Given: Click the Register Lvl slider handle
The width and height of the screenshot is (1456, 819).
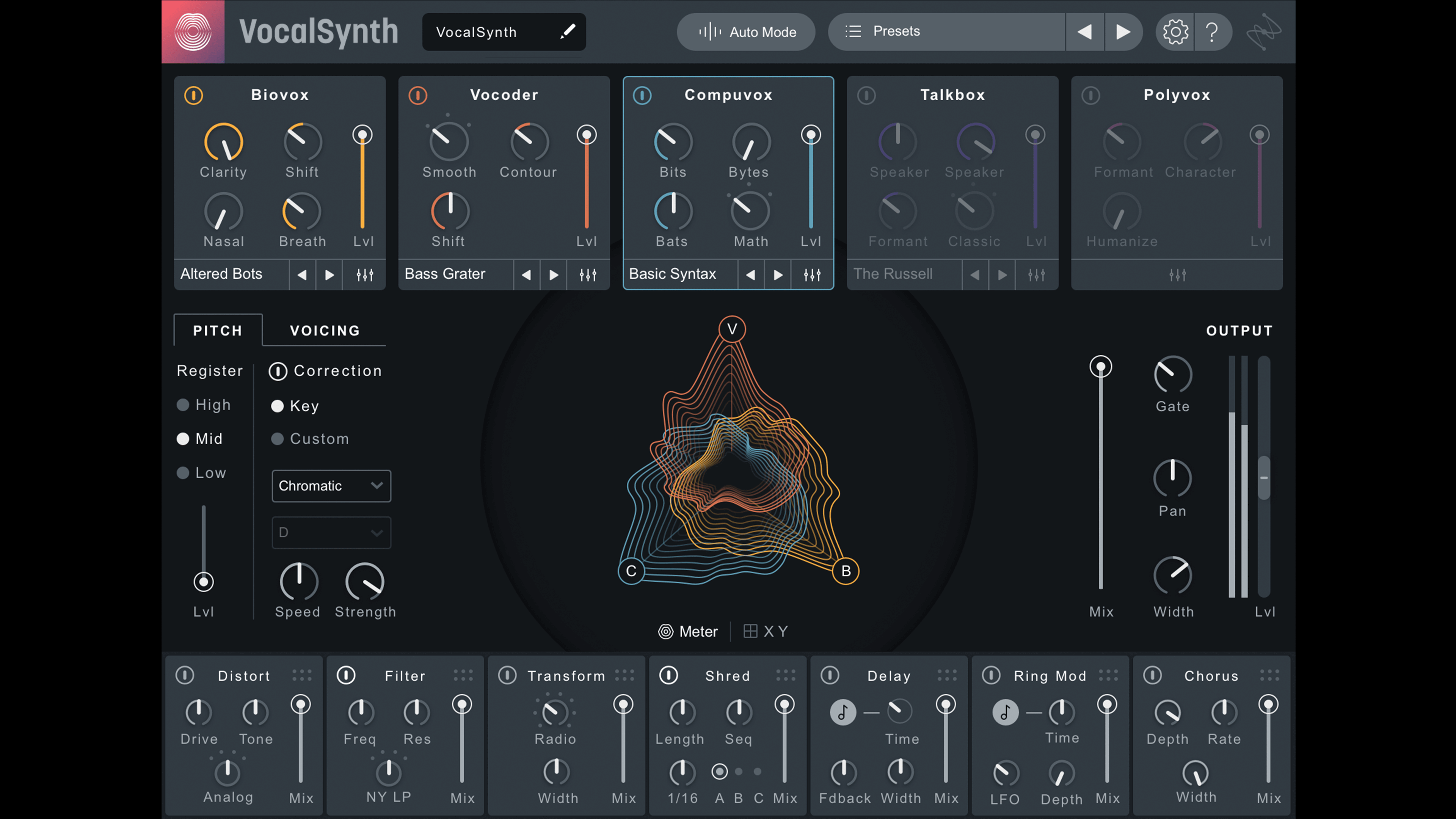Looking at the screenshot, I should click(204, 582).
